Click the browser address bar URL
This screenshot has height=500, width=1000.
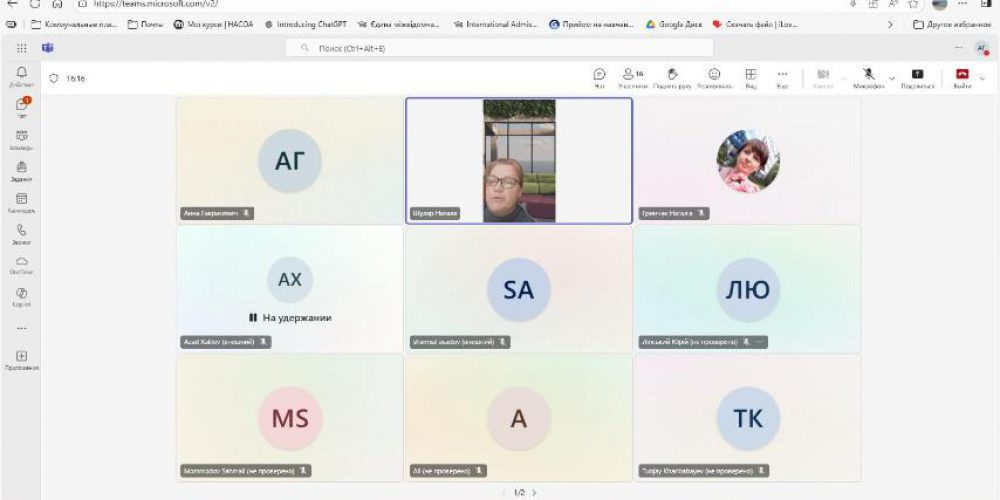click(156, 3)
